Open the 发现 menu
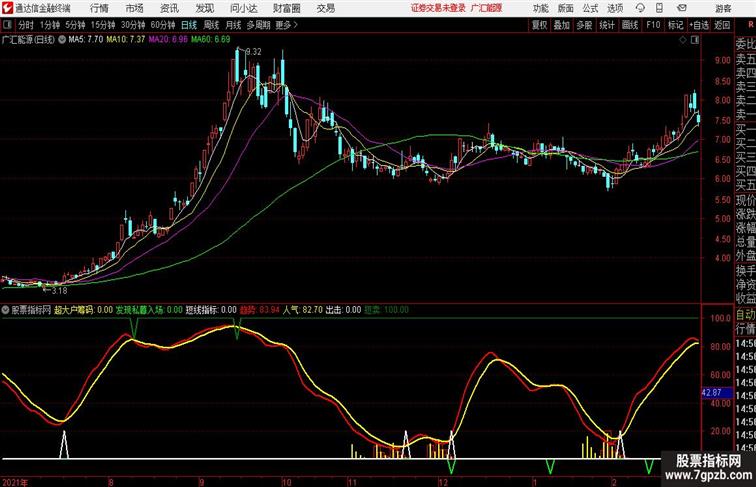Viewport: 756px width, 487px height. point(204,8)
